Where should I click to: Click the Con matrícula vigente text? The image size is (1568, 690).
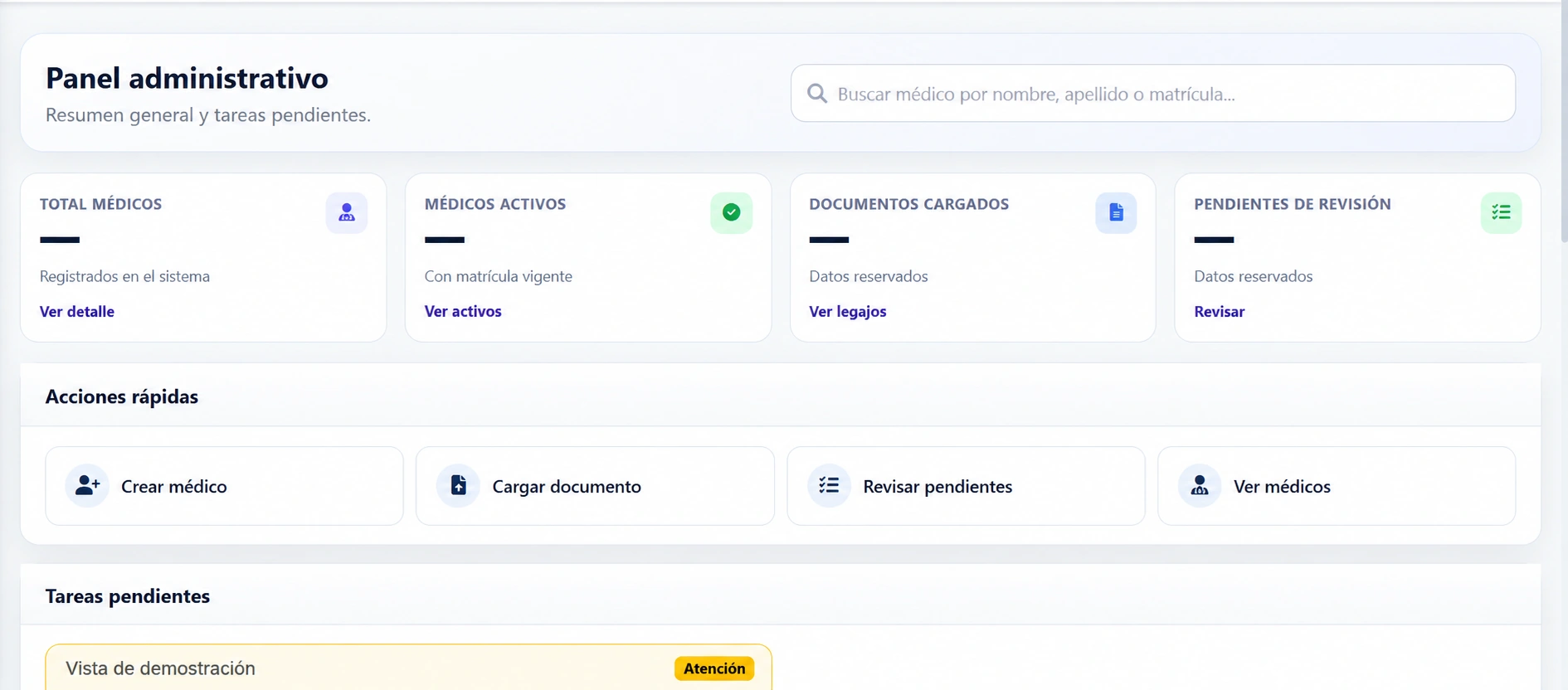[499, 276]
